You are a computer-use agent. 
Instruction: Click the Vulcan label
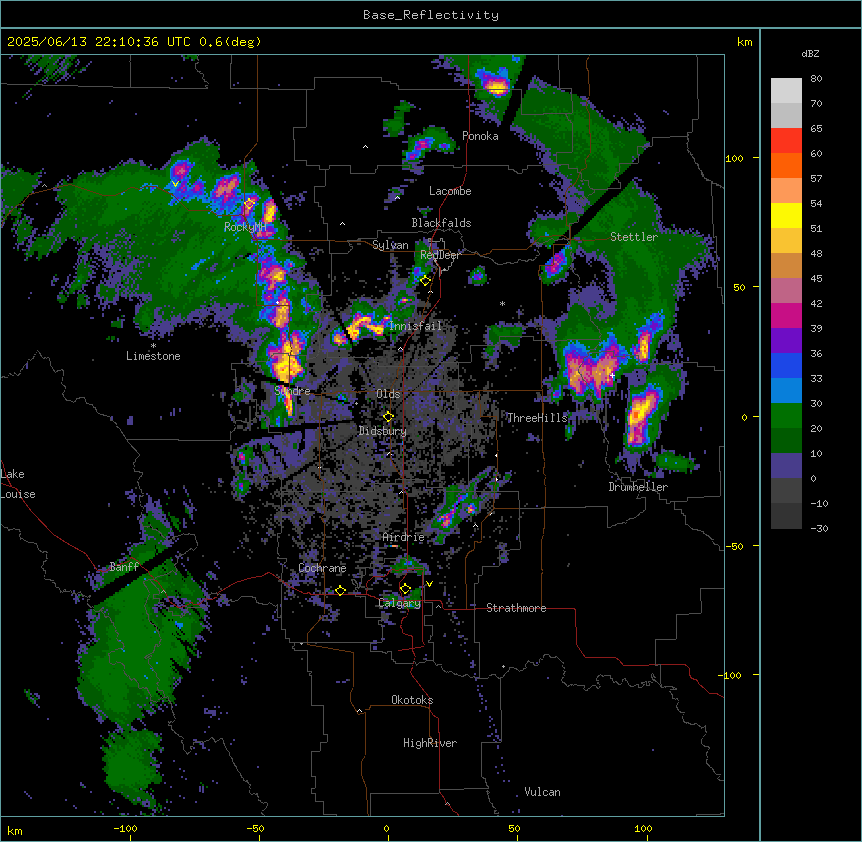point(543,792)
